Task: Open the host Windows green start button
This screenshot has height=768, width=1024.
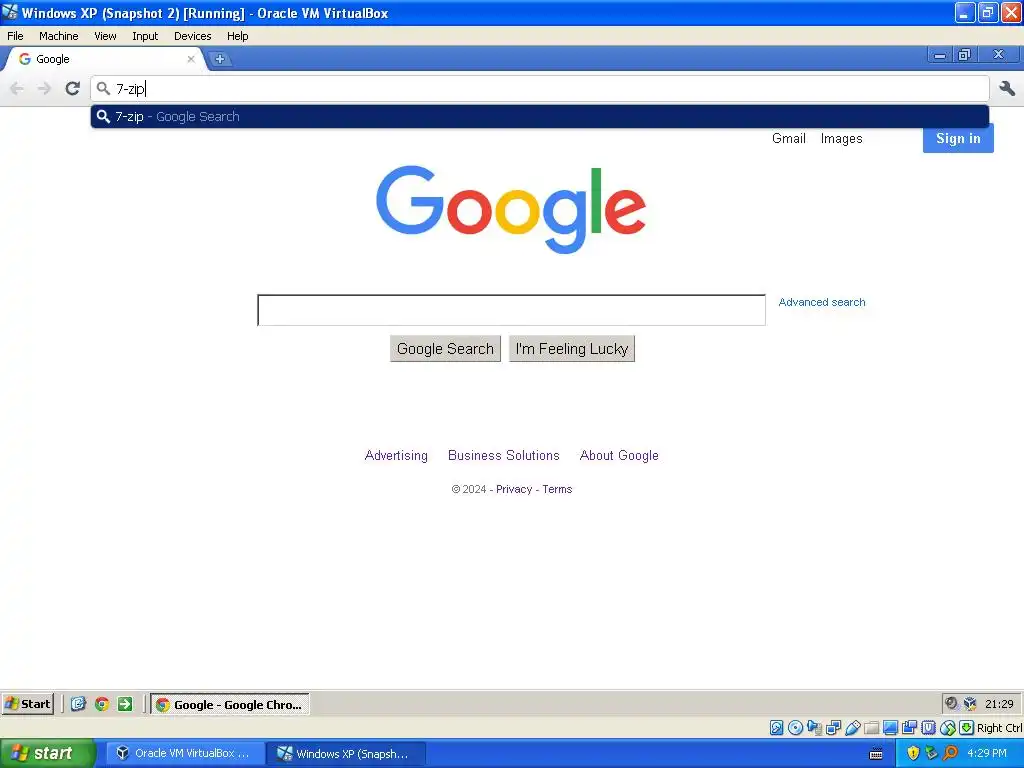Action: pos(48,754)
